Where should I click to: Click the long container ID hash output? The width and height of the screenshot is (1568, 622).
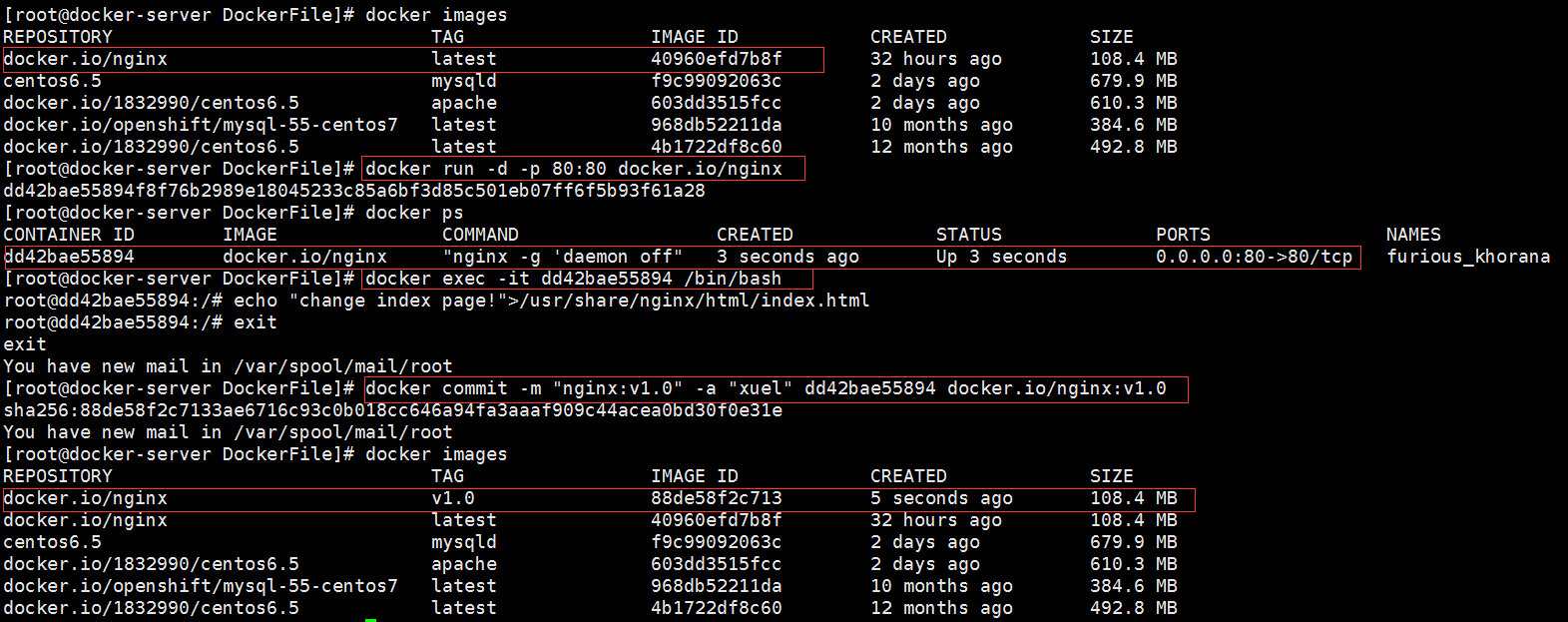(353, 191)
